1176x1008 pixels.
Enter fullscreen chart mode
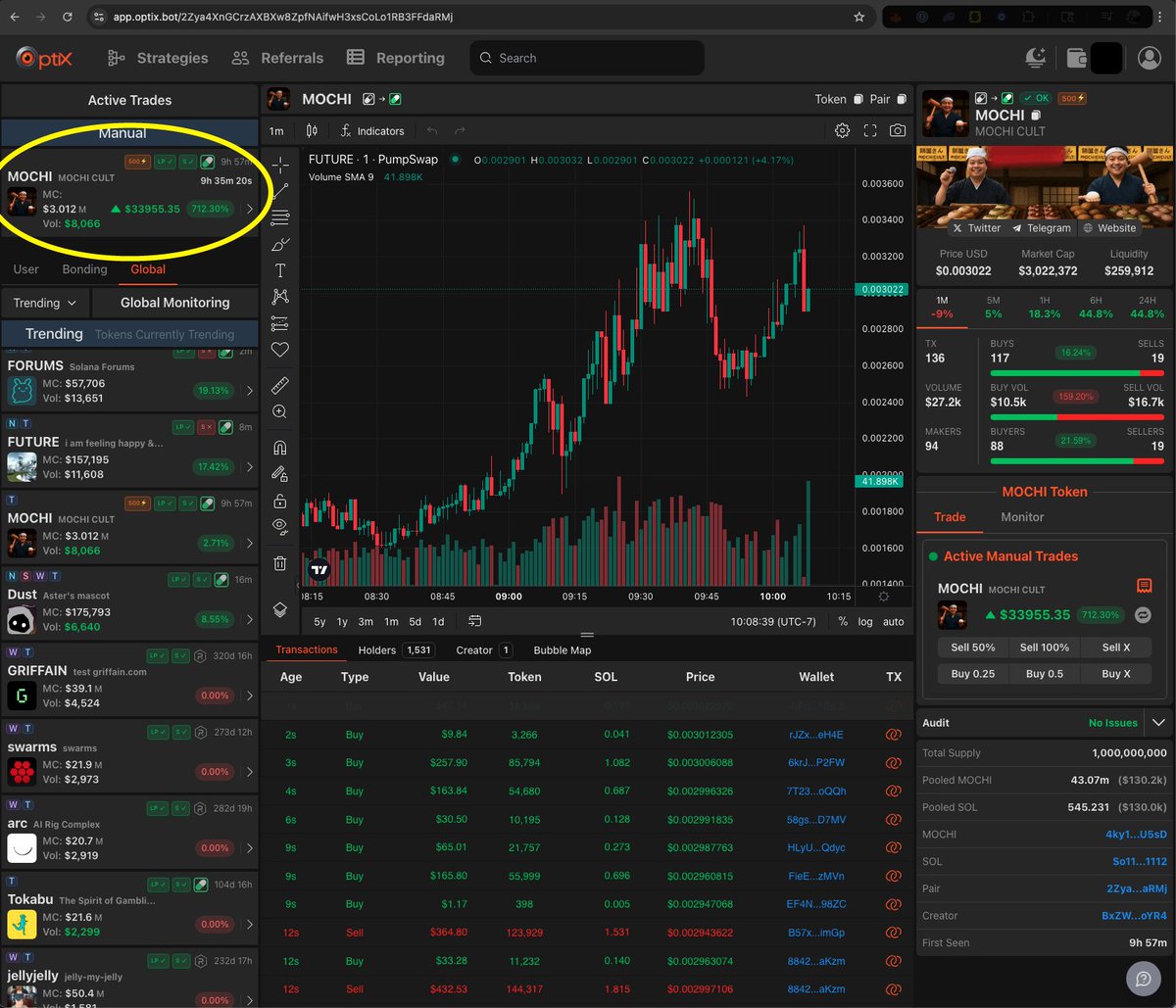coord(870,130)
